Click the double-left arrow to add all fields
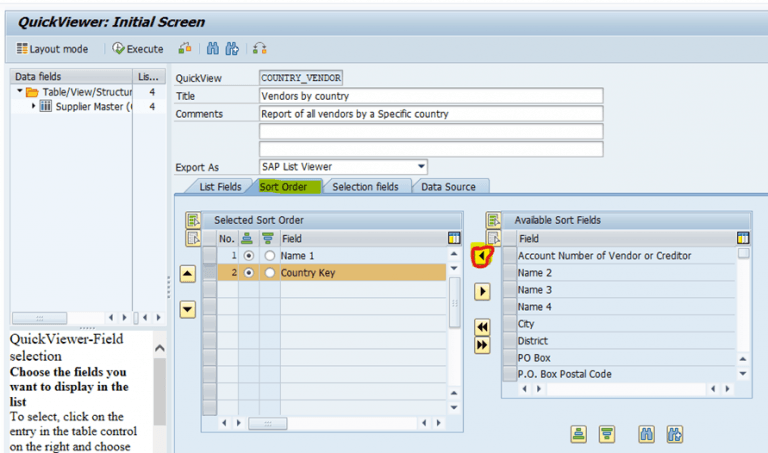The width and height of the screenshot is (768, 453). pos(482,327)
